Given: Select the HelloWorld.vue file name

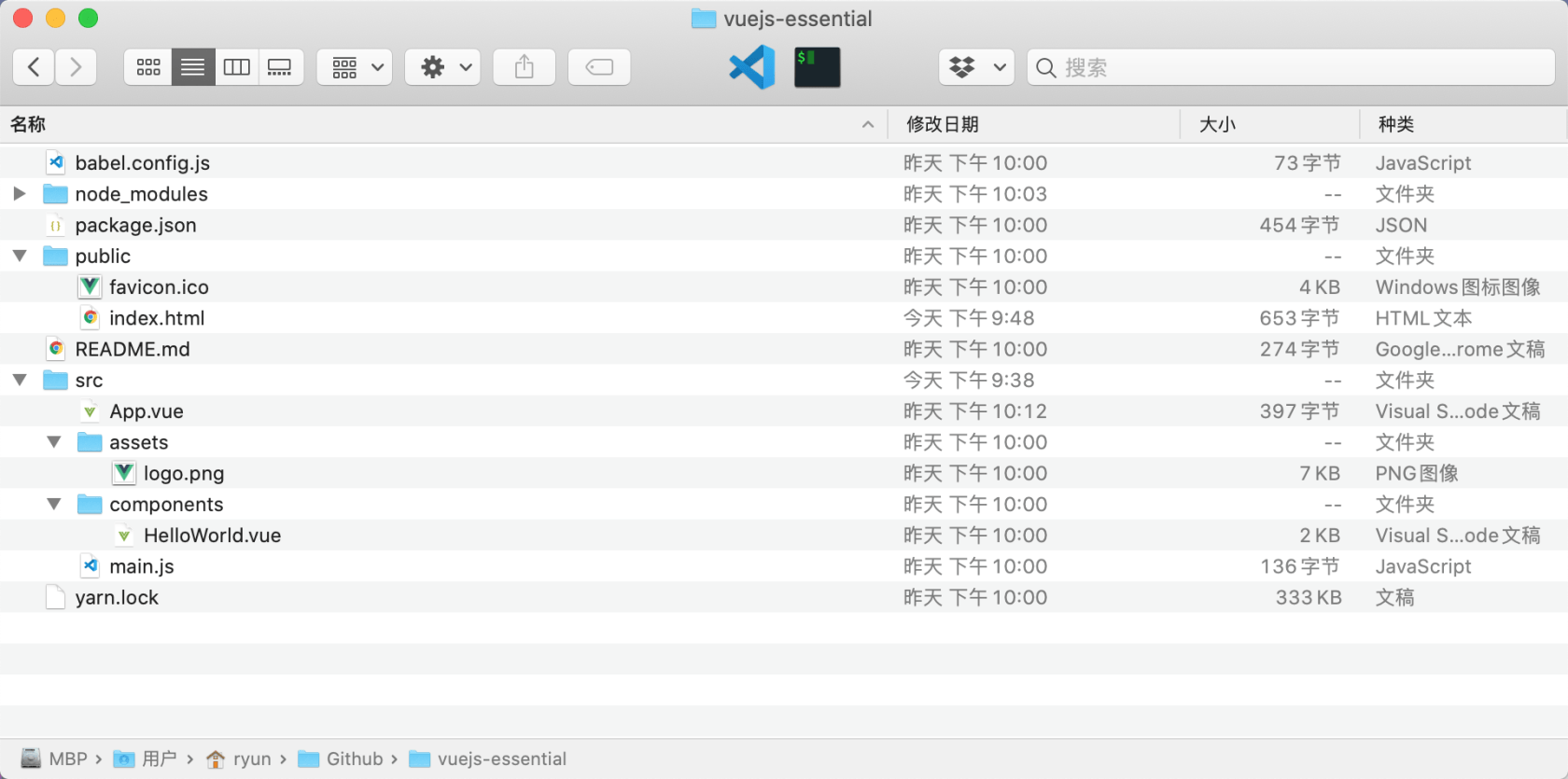Looking at the screenshot, I should click(213, 536).
